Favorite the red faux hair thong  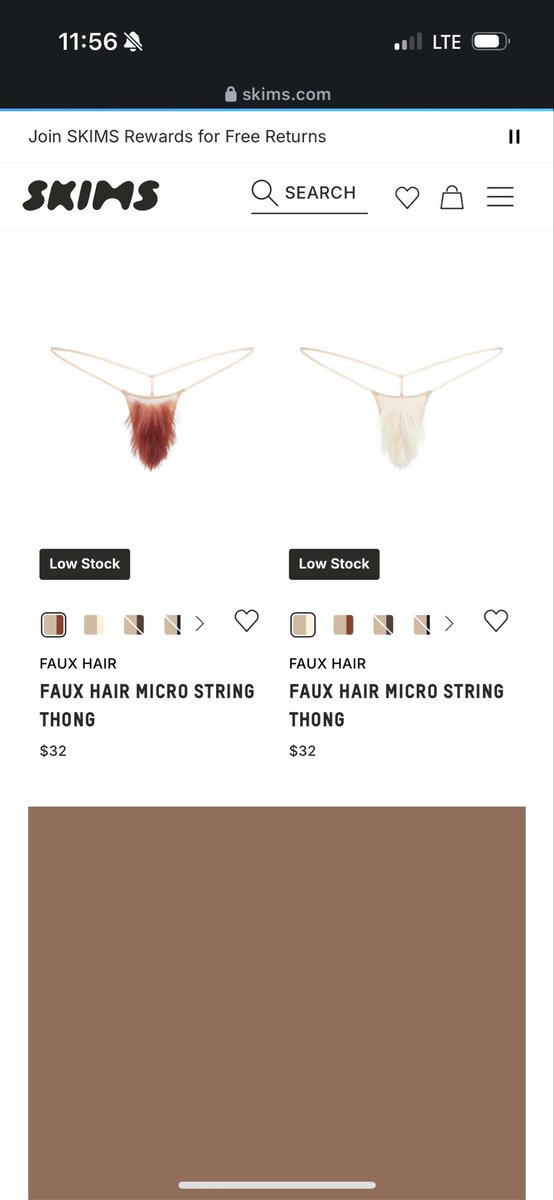click(246, 621)
